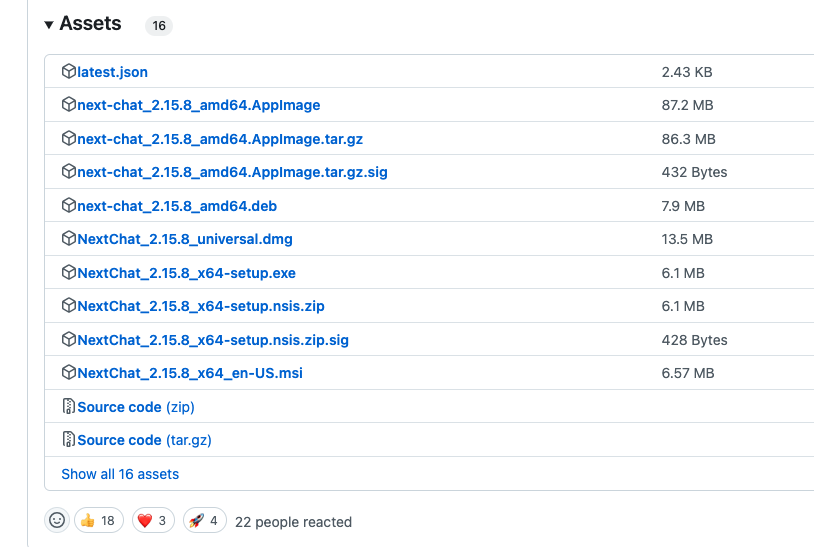Image resolution: width=814 pixels, height=547 pixels.
Task: Download latest.json
Action: (112, 72)
